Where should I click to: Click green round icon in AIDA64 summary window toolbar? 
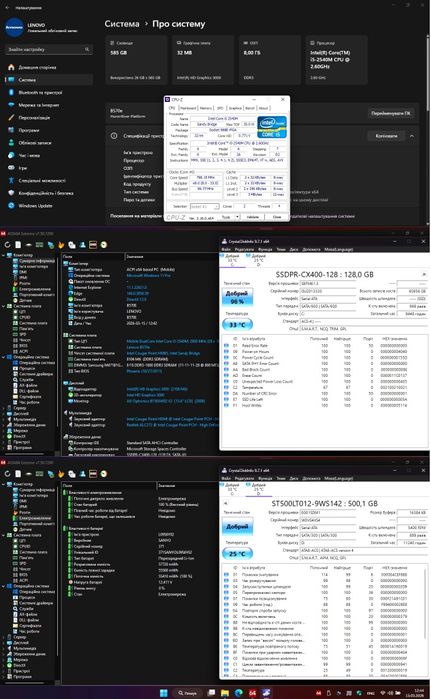coord(104,245)
